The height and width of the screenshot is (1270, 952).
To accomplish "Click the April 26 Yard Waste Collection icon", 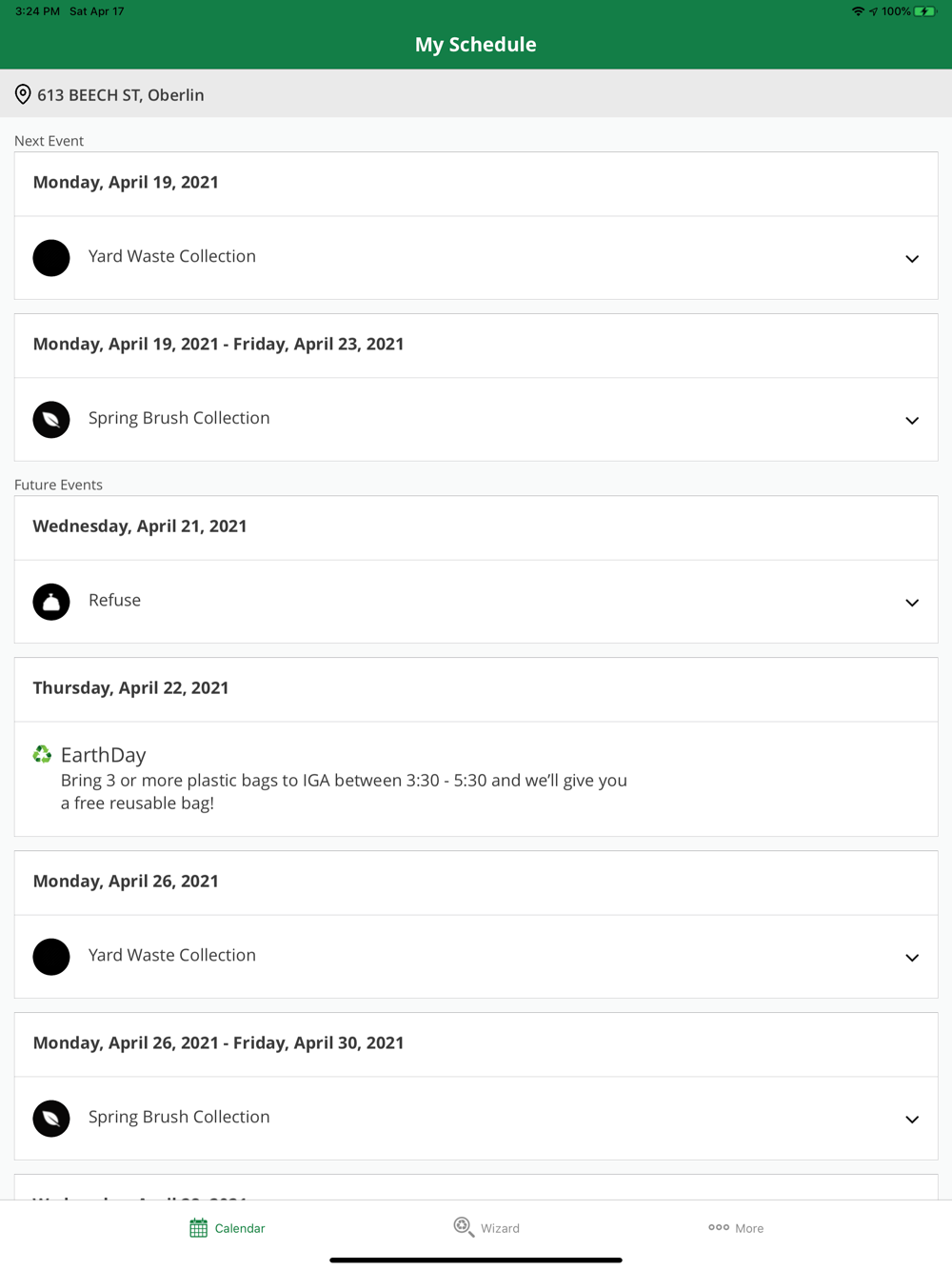I will pyautogui.click(x=51, y=957).
